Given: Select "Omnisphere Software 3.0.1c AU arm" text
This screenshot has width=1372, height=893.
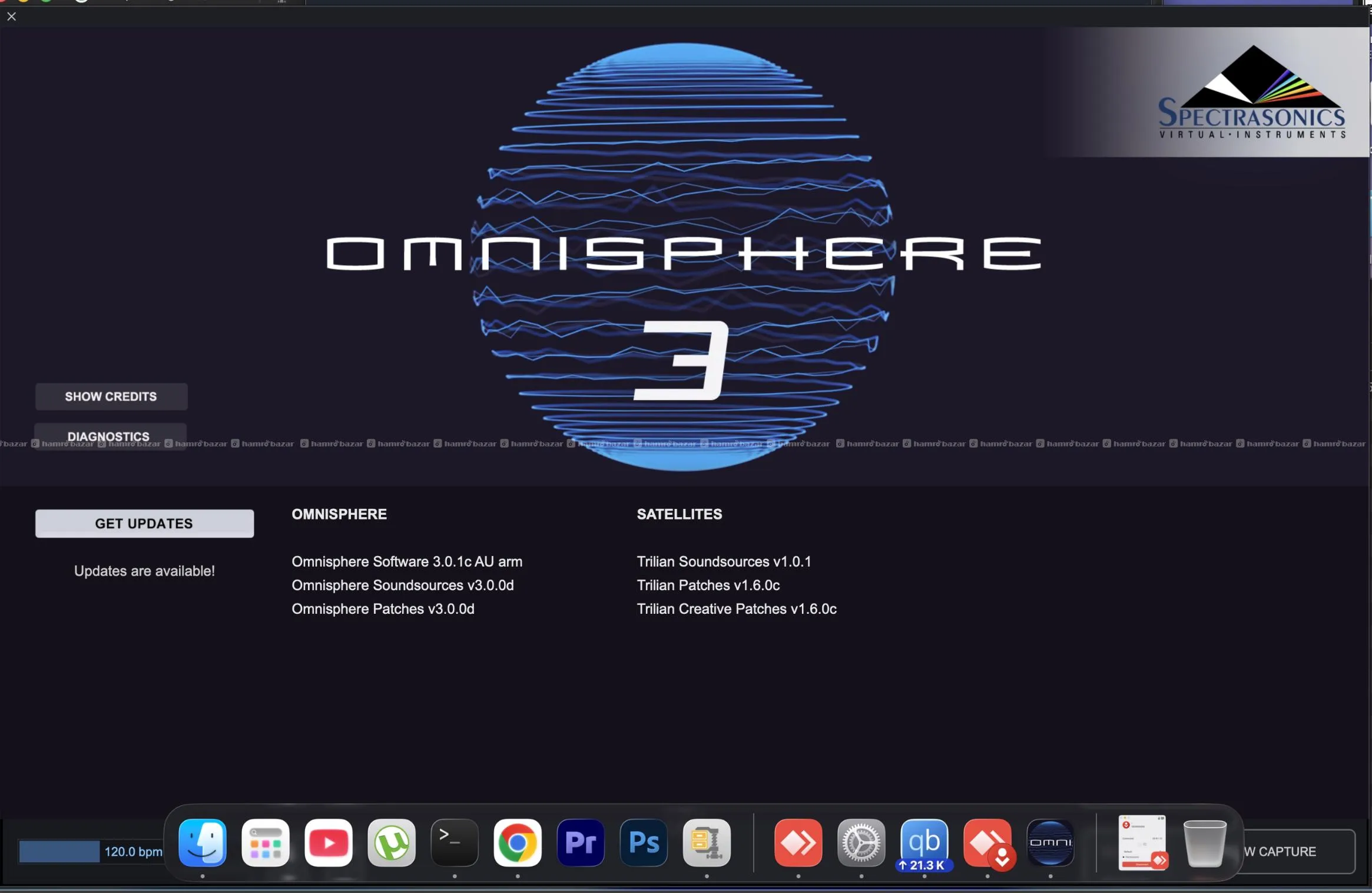Looking at the screenshot, I should 407,561.
